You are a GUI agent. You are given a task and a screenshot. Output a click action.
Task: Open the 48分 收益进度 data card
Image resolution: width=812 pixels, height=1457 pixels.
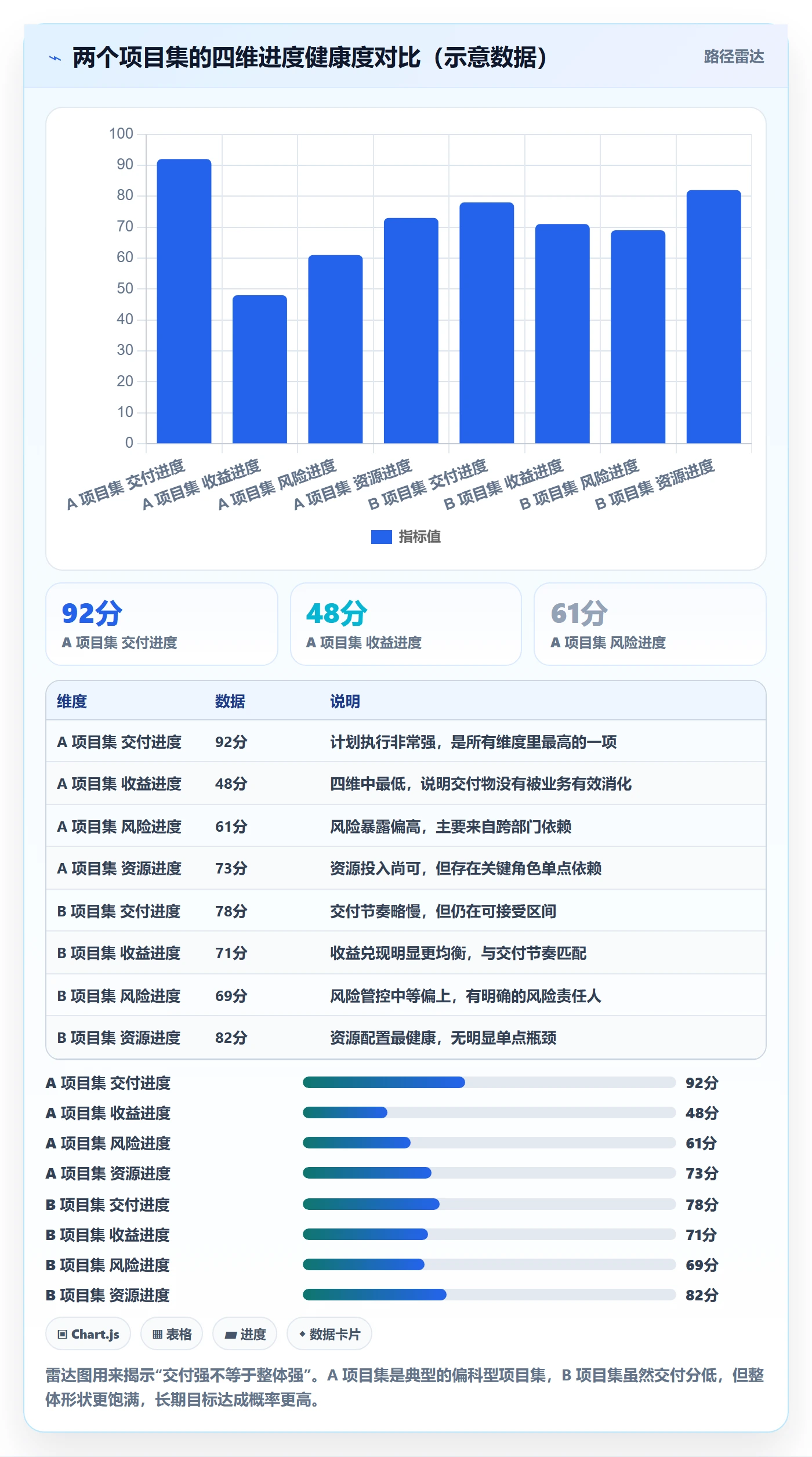(406, 624)
